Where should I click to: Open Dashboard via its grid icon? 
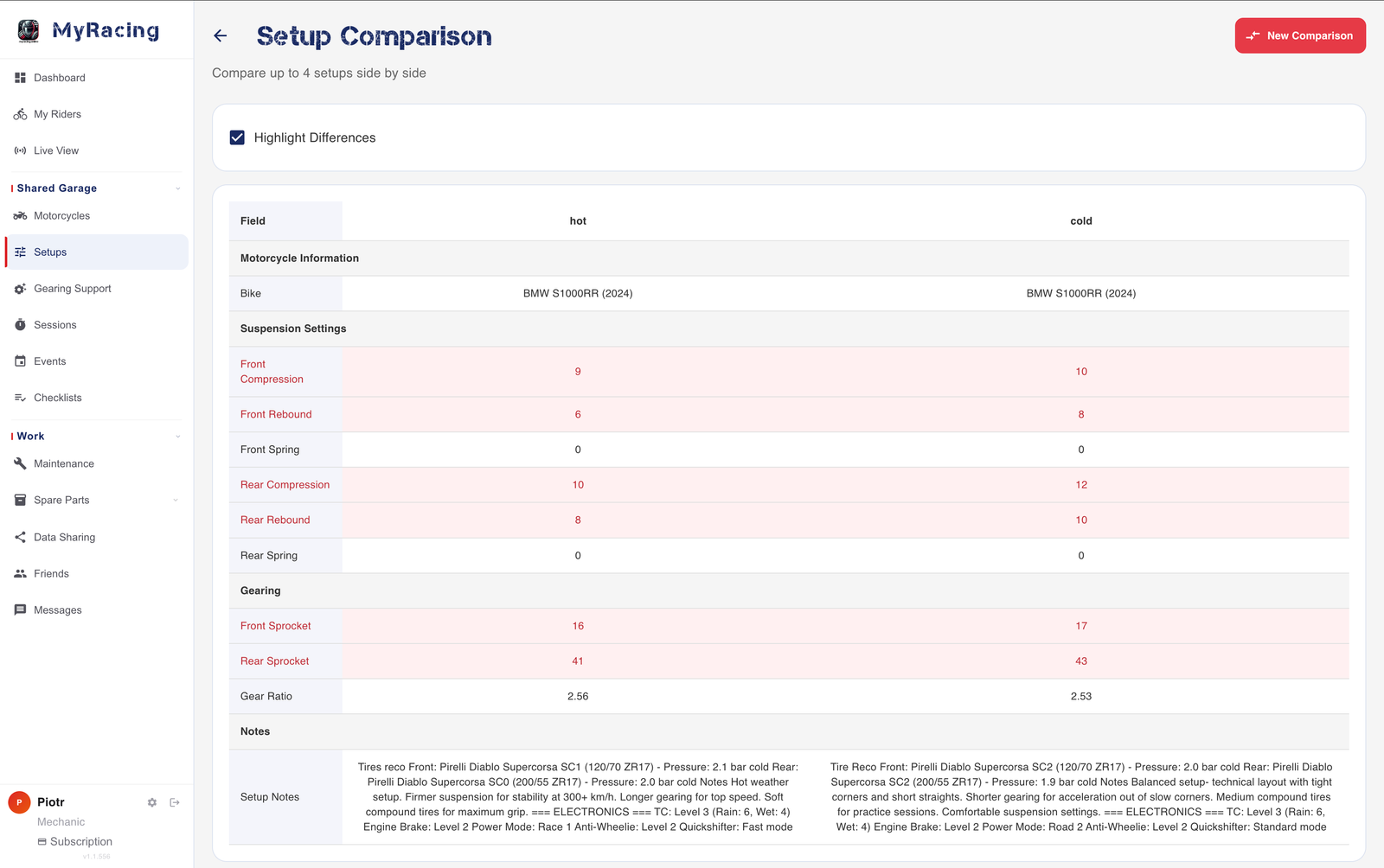[20, 78]
